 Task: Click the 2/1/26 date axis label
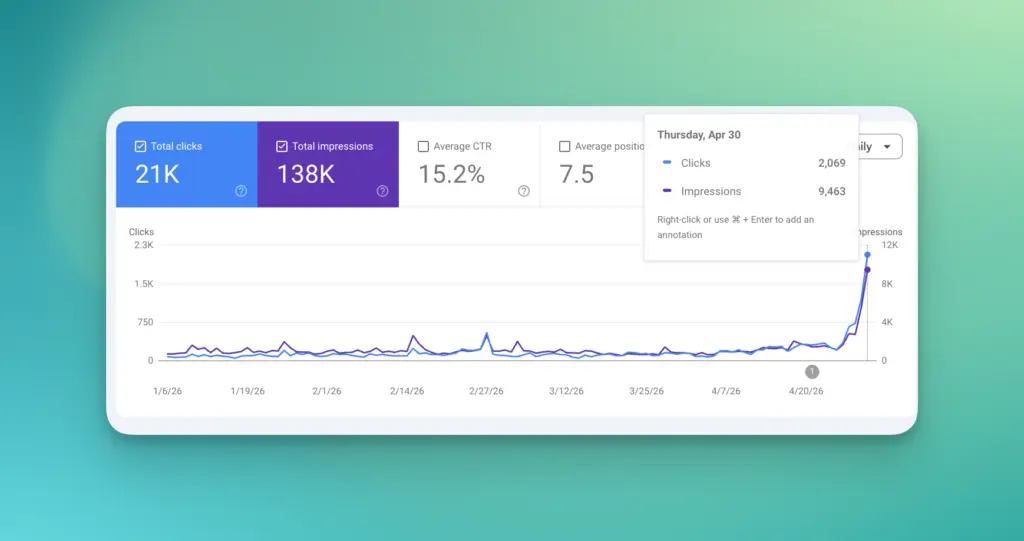(x=327, y=391)
